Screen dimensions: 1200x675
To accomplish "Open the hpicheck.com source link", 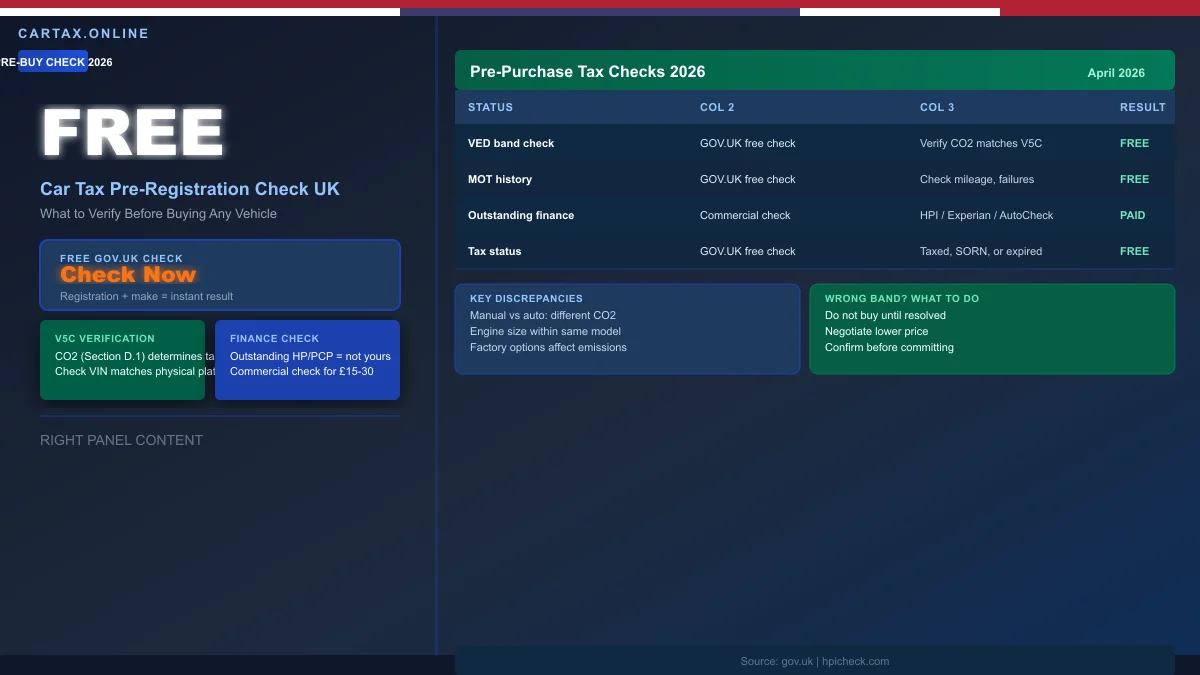I will [854, 661].
